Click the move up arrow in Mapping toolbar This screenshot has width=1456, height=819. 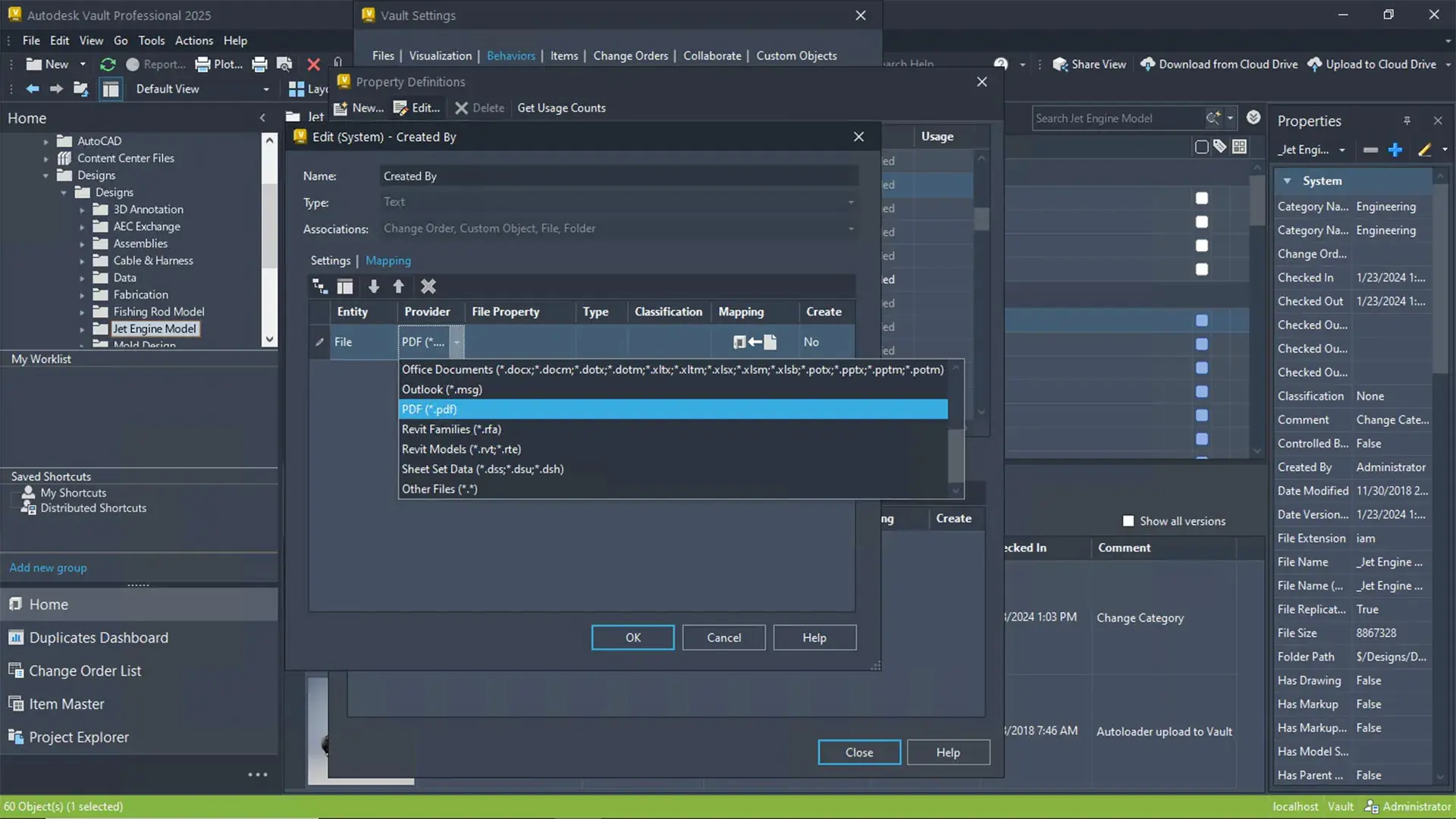399,286
